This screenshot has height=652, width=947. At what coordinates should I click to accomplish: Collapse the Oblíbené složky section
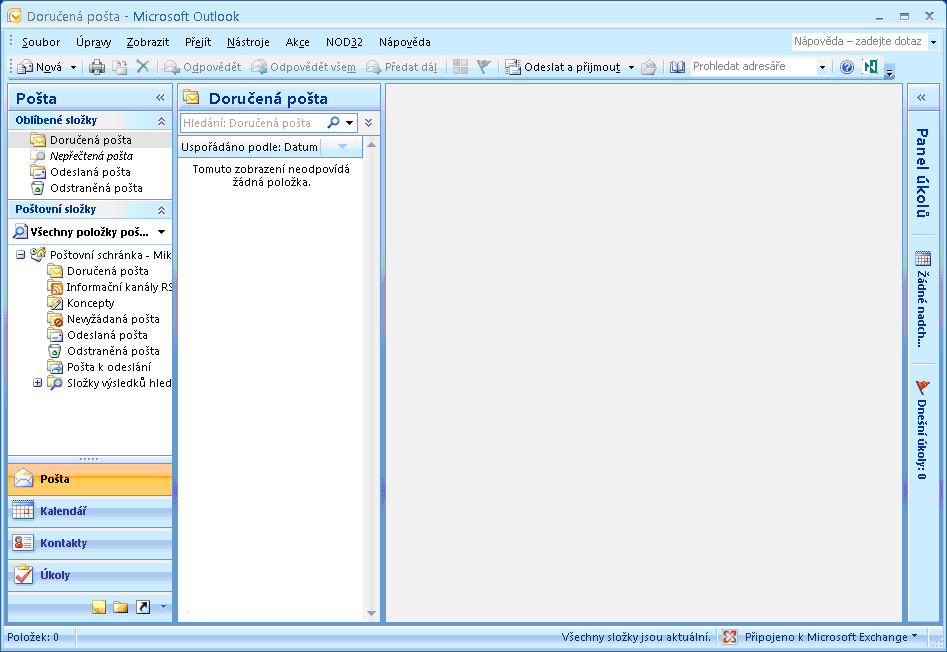[x=161, y=121]
